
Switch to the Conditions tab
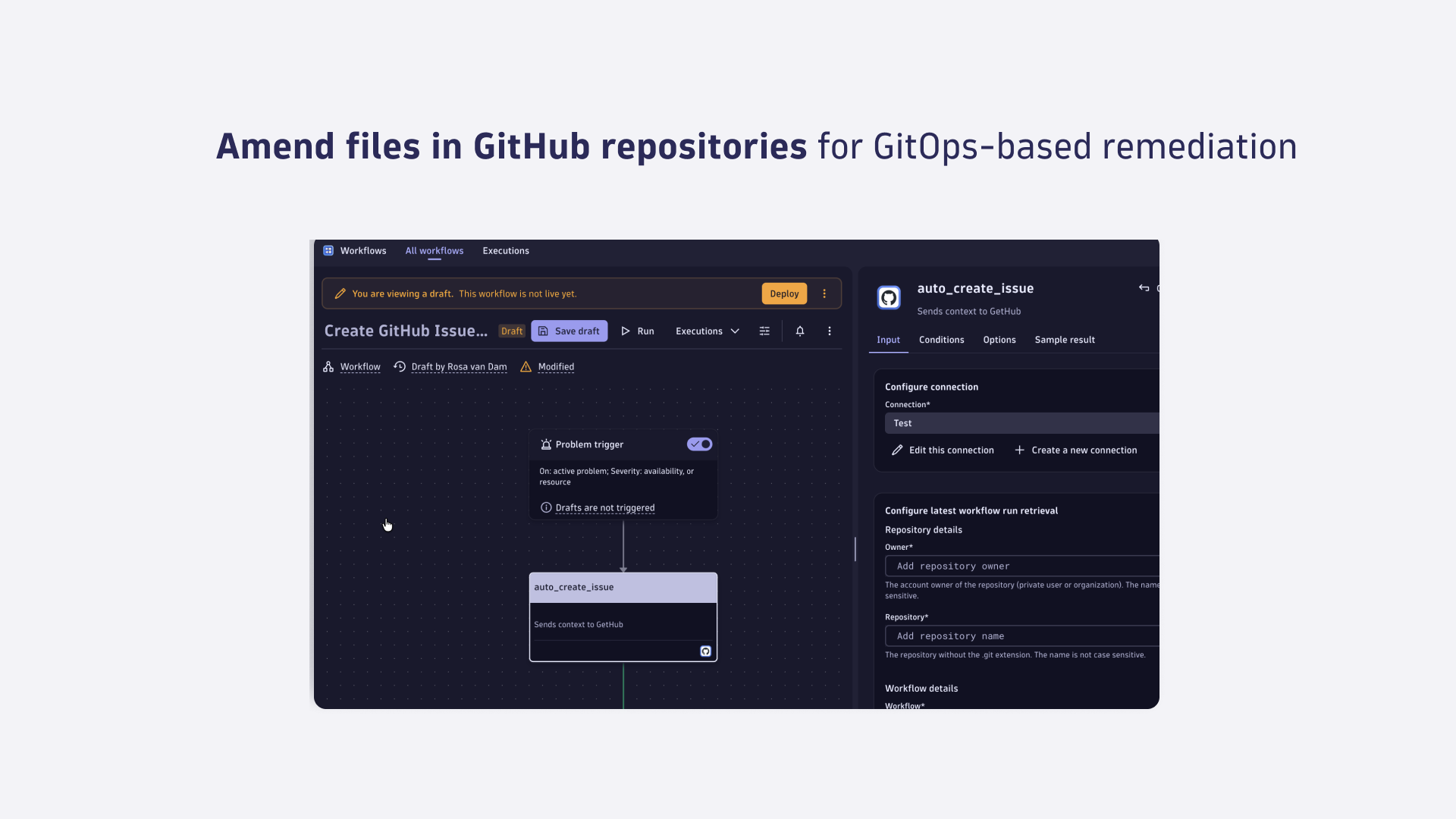tap(941, 340)
